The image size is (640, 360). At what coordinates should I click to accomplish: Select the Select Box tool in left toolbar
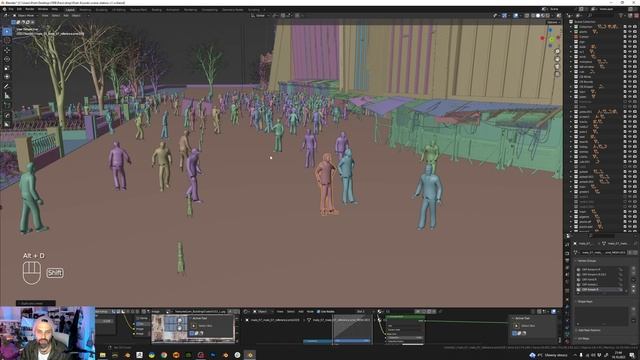coord(7,31)
